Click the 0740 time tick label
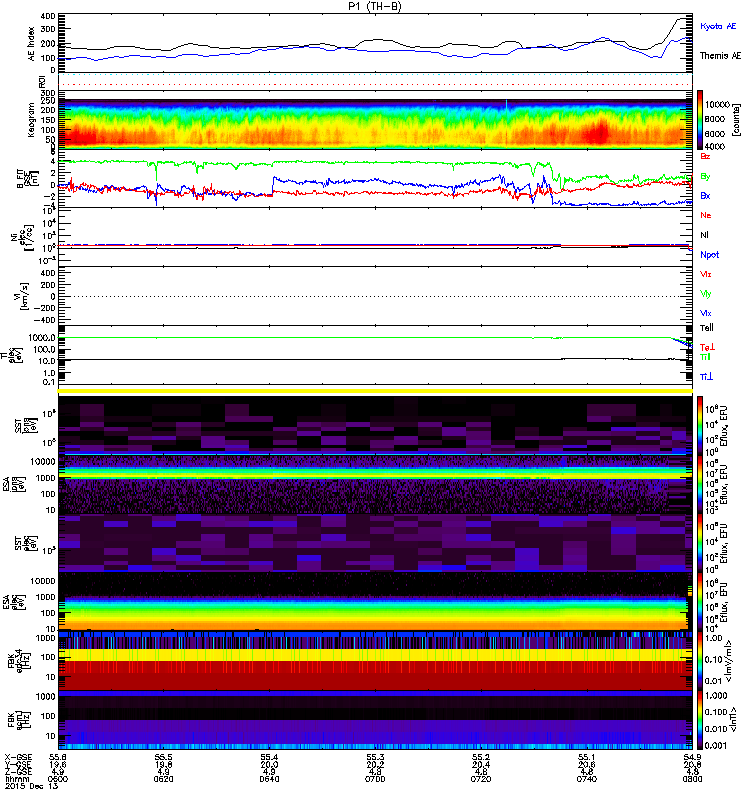Screen dimensions: 750x800 coord(587,779)
